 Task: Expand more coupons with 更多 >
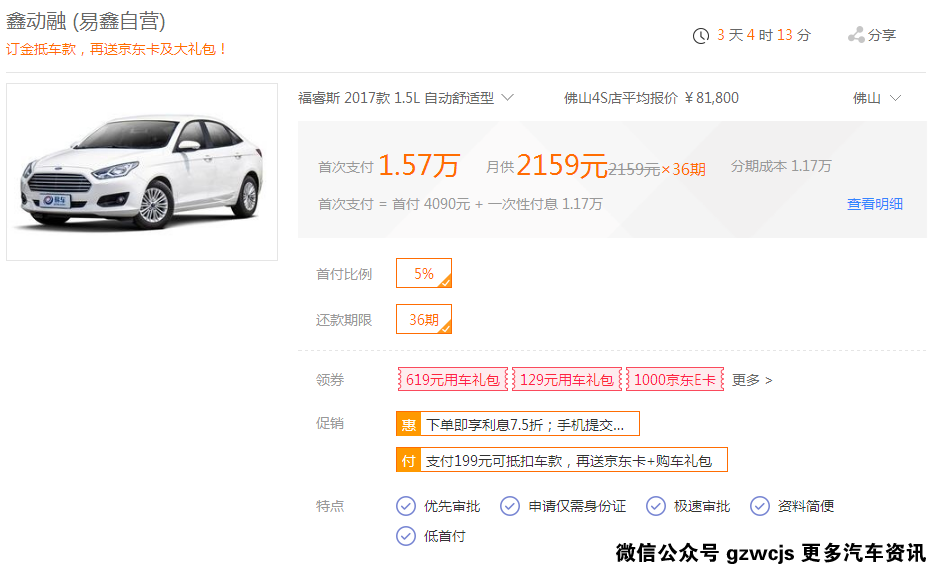click(x=752, y=380)
